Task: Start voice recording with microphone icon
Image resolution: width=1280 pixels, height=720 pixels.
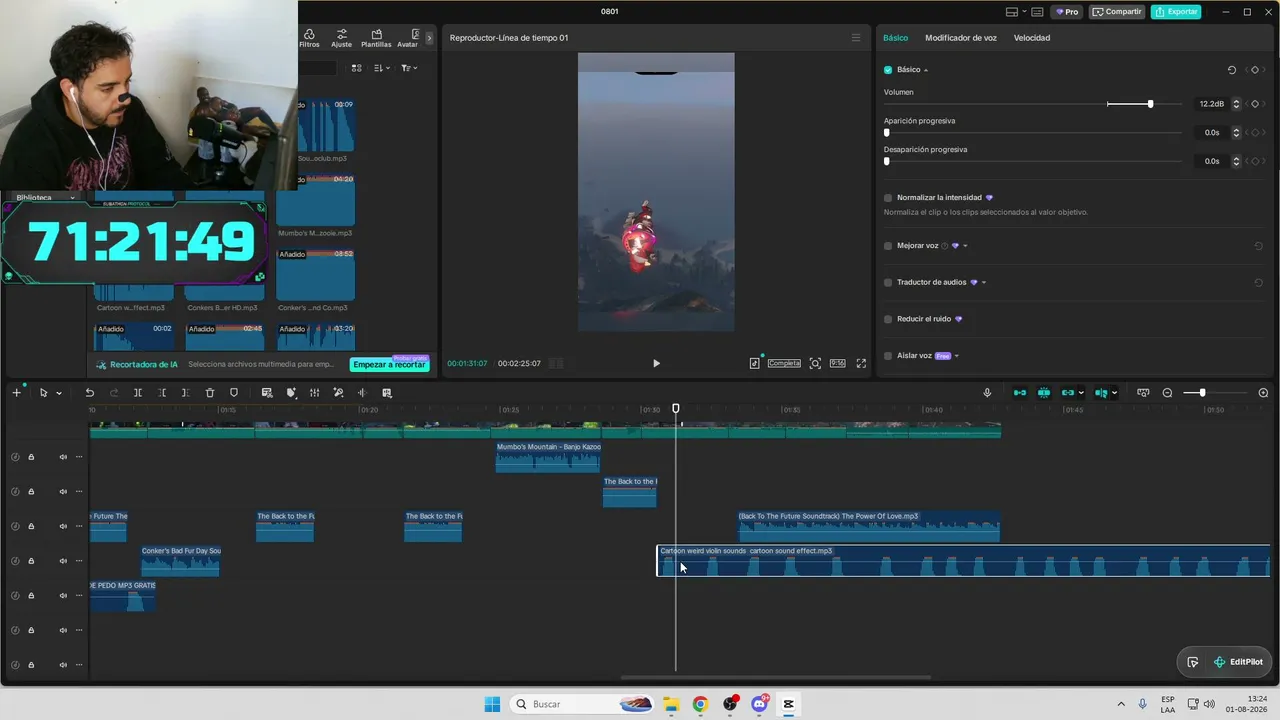Action: 987,393
